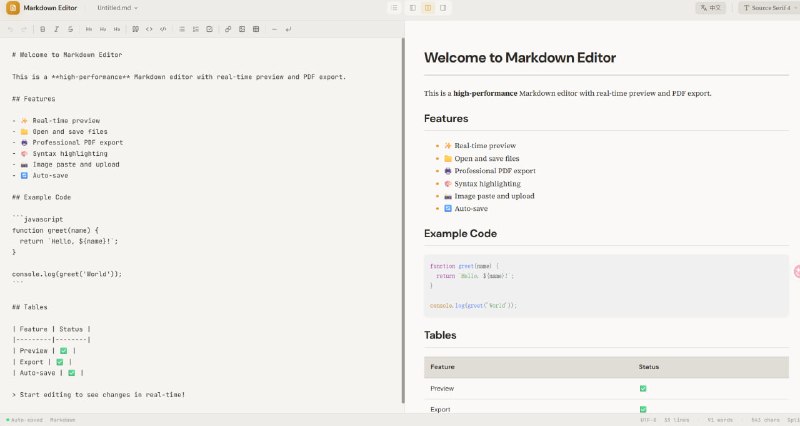
Task: Click the '```javascript' line in the editor
Action: click(38, 219)
